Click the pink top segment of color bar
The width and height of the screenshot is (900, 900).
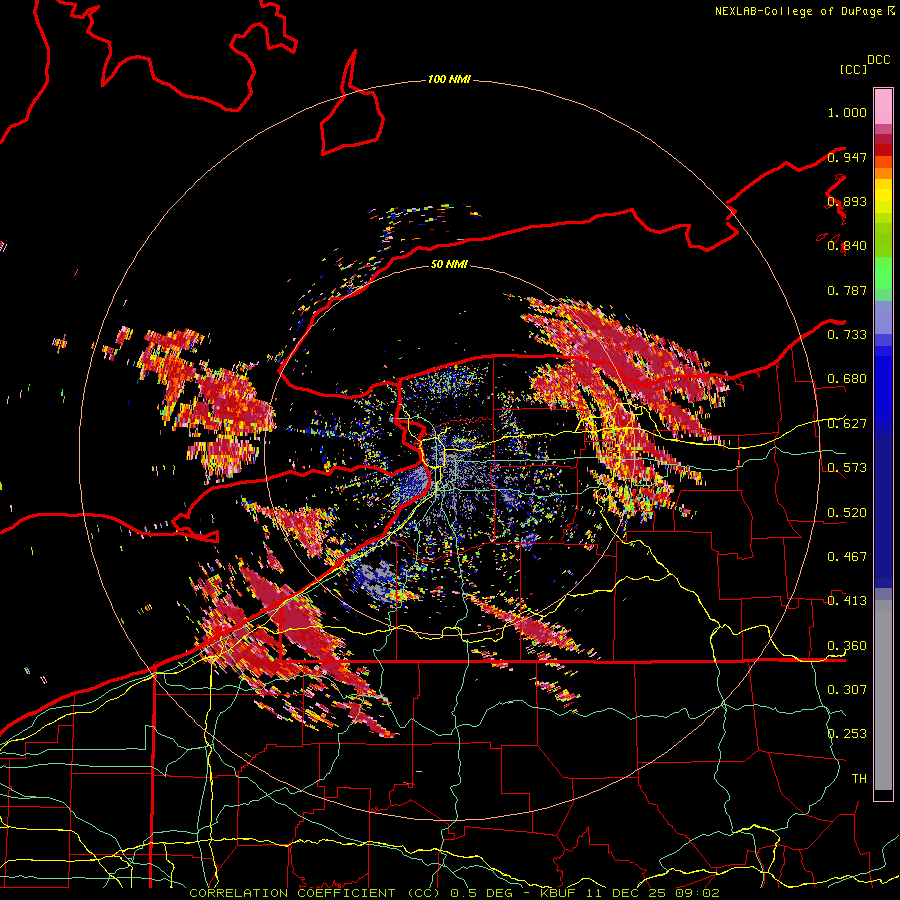883,106
